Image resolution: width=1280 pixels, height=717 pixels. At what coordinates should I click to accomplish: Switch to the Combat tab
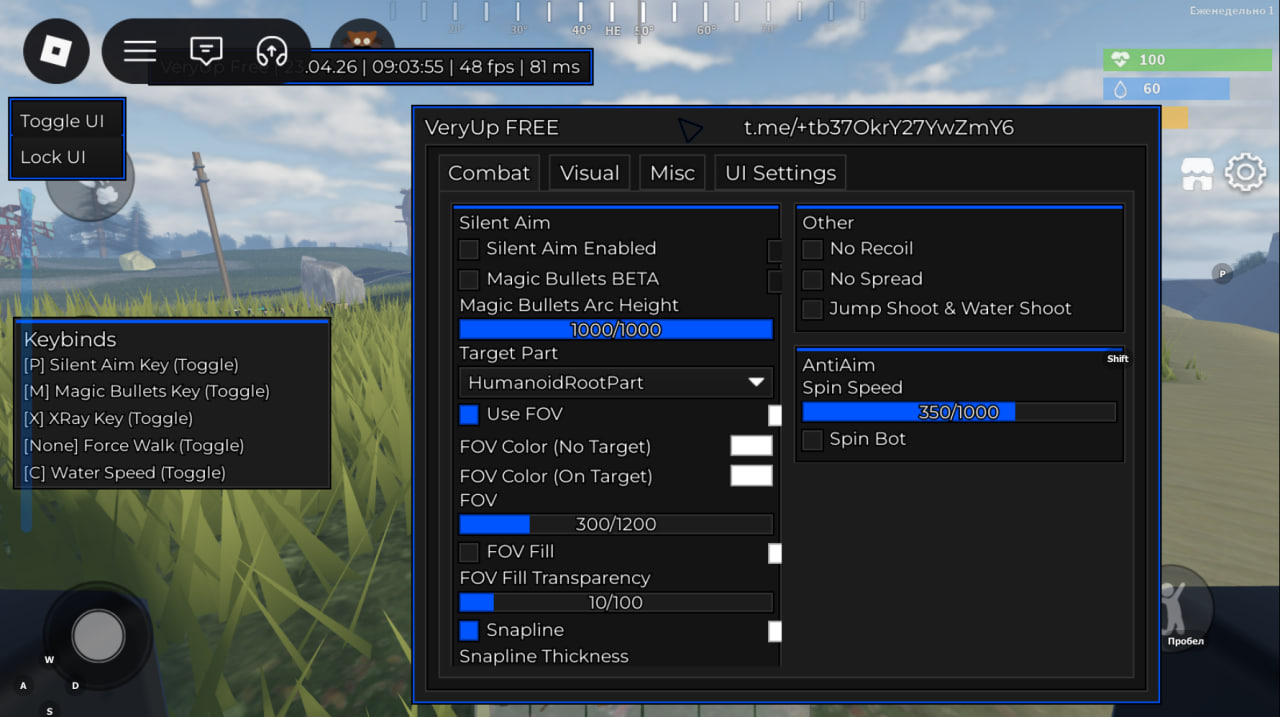[489, 173]
